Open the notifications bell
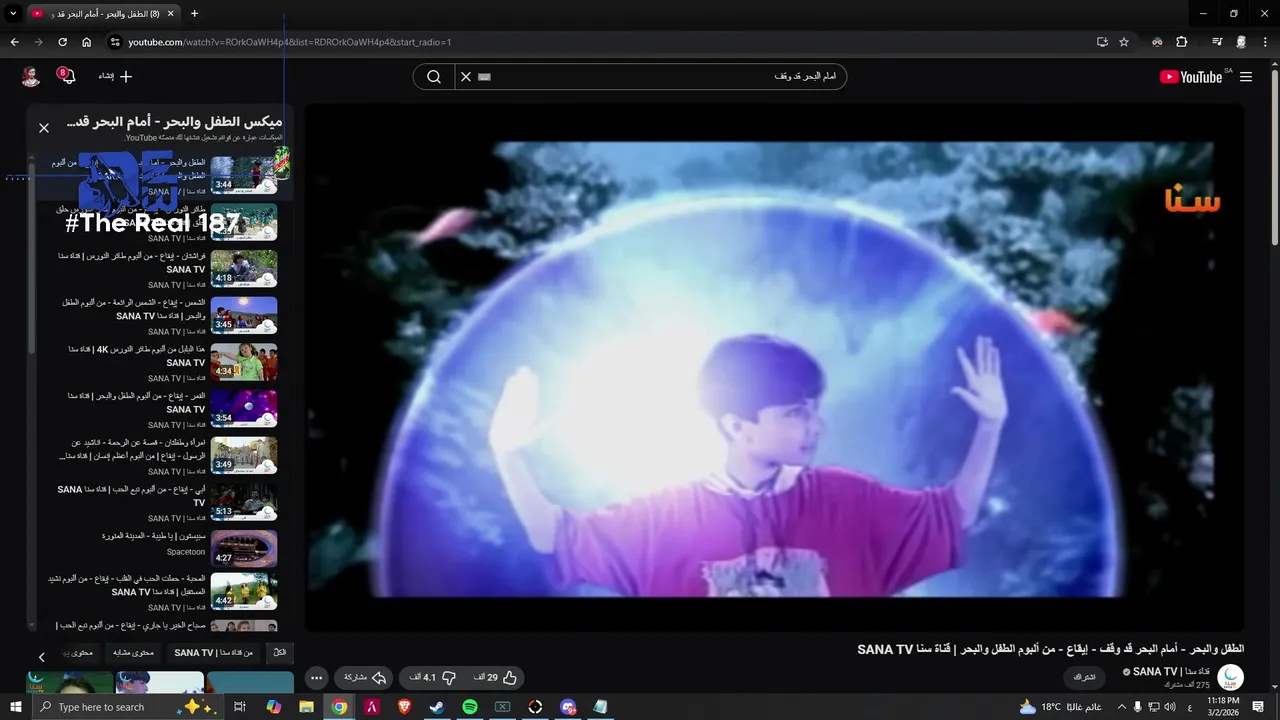Image resolution: width=1280 pixels, height=720 pixels. [x=66, y=76]
